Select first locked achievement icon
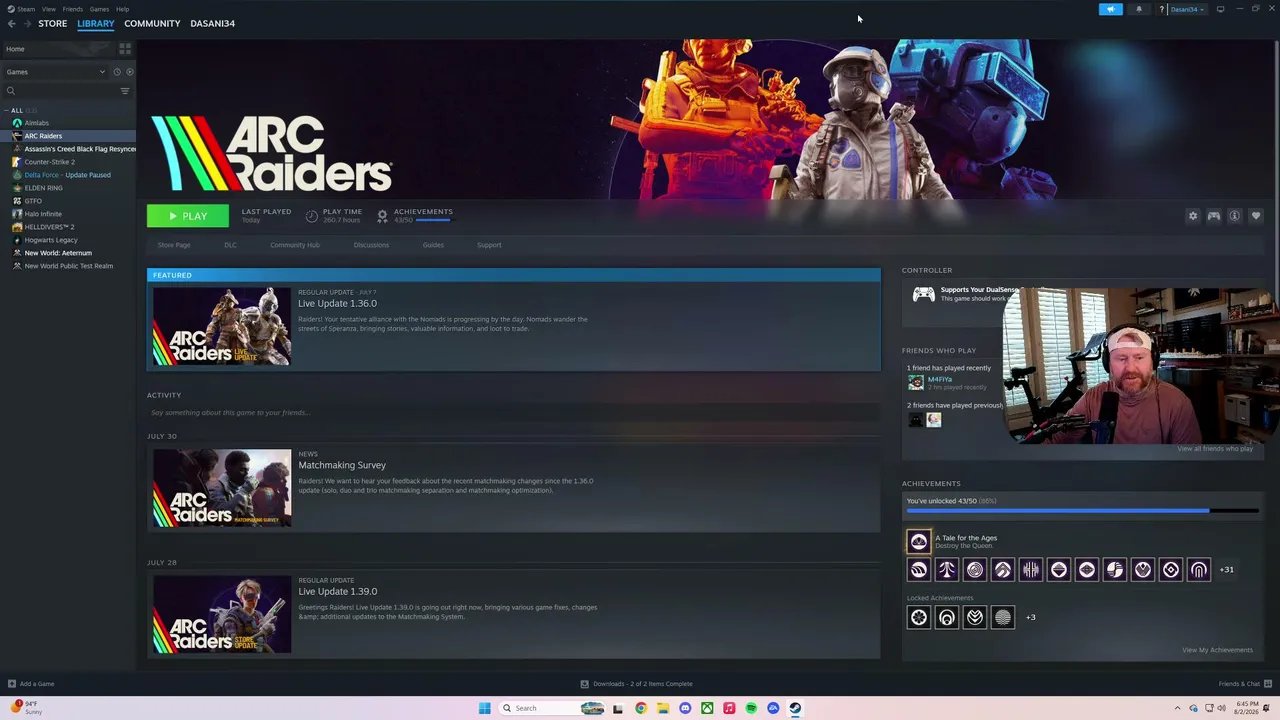 (918, 617)
